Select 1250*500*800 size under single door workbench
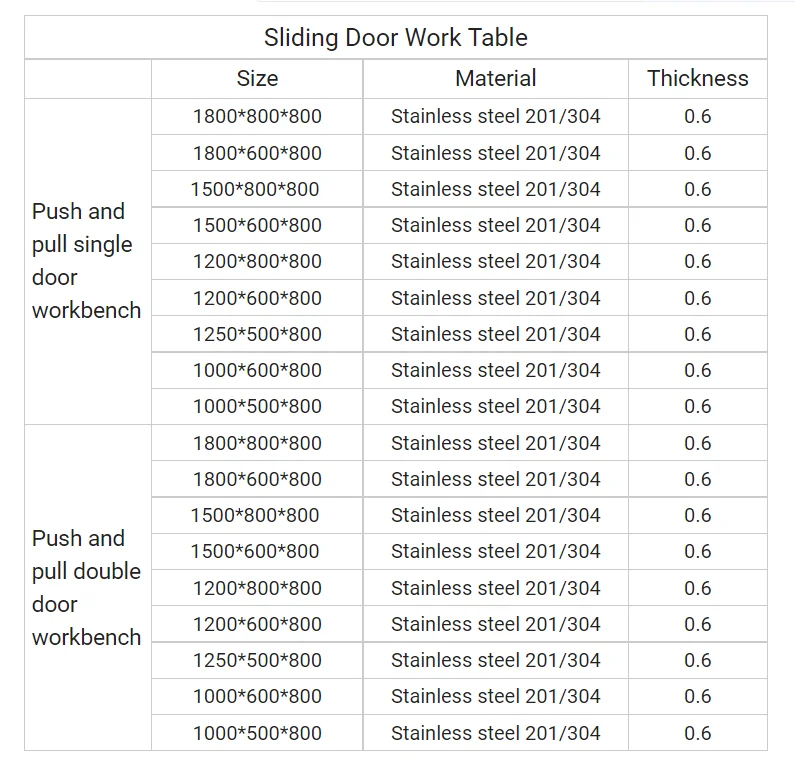795x771 pixels. [257, 334]
